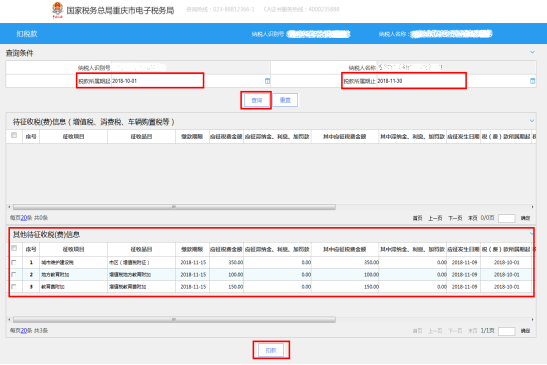Click left arrow of upper table scrollbar
Image resolution: width=547 pixels, height=365 pixels.
[9, 207]
